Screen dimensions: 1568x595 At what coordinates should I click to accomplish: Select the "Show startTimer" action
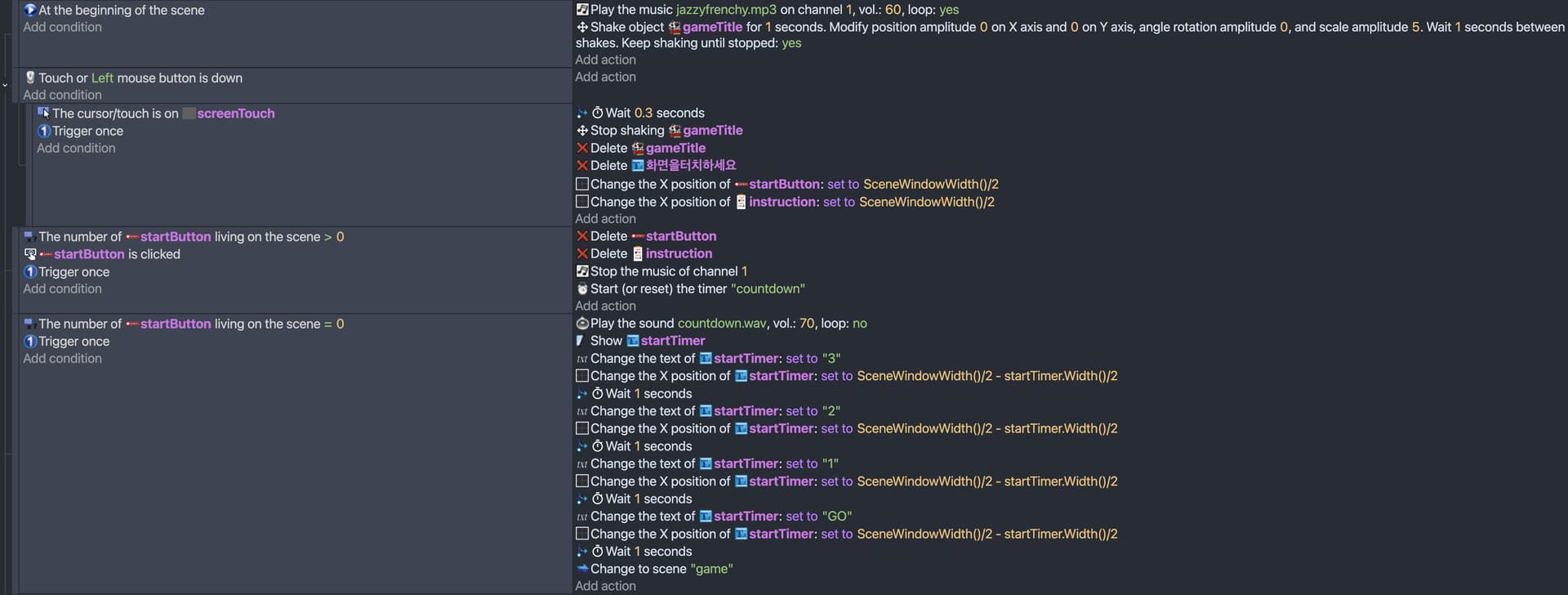[640, 341]
